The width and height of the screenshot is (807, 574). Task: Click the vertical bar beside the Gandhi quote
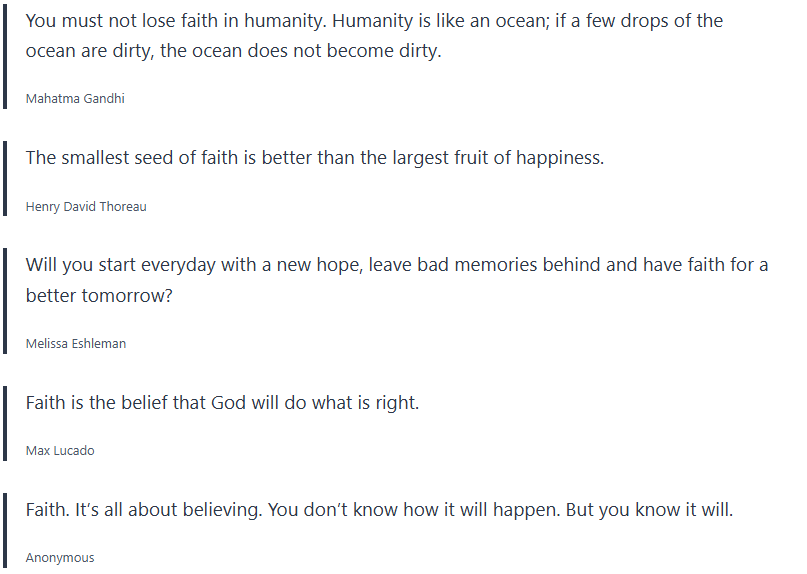coord(6,55)
